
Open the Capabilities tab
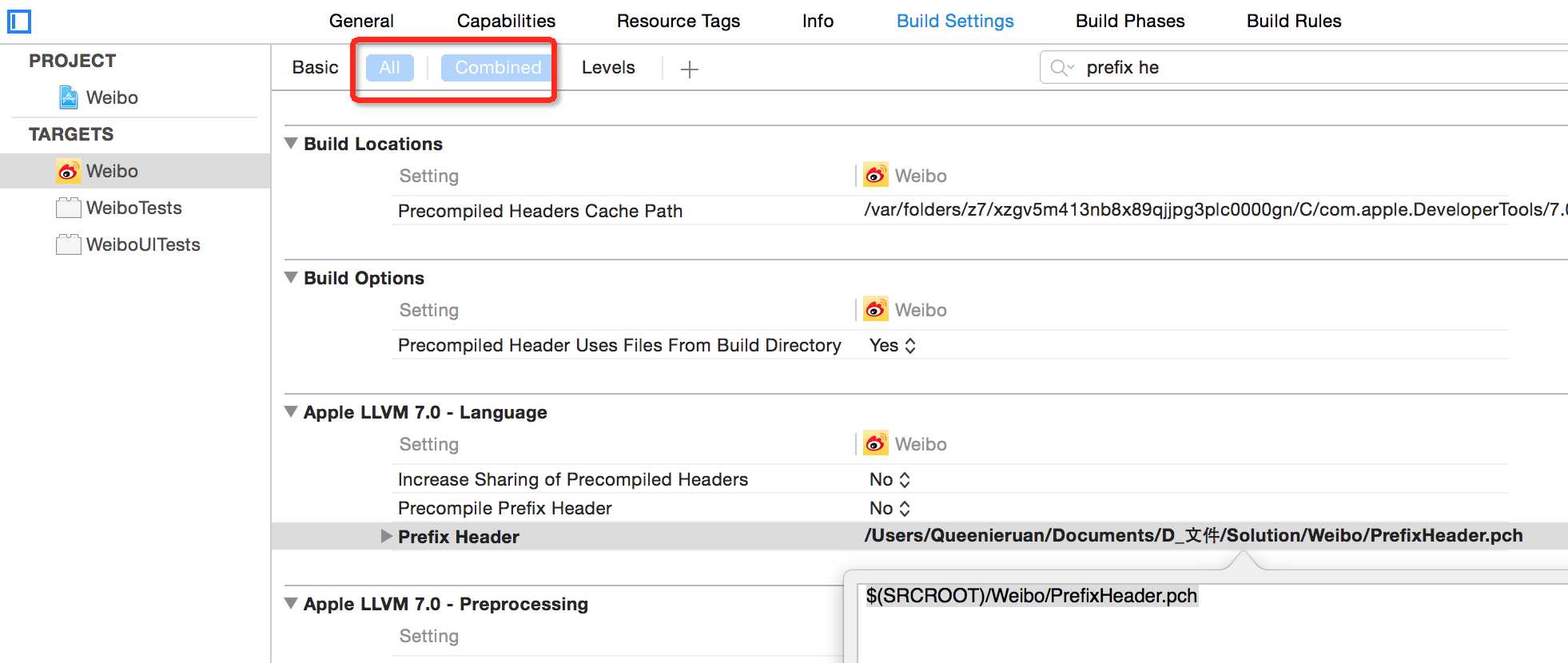pyautogui.click(x=506, y=22)
